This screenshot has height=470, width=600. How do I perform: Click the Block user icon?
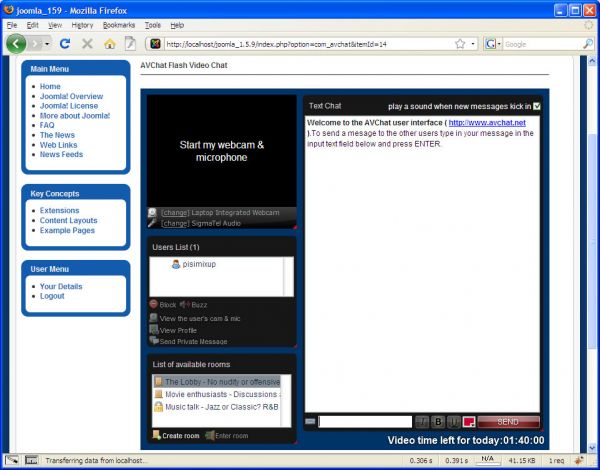coord(153,304)
